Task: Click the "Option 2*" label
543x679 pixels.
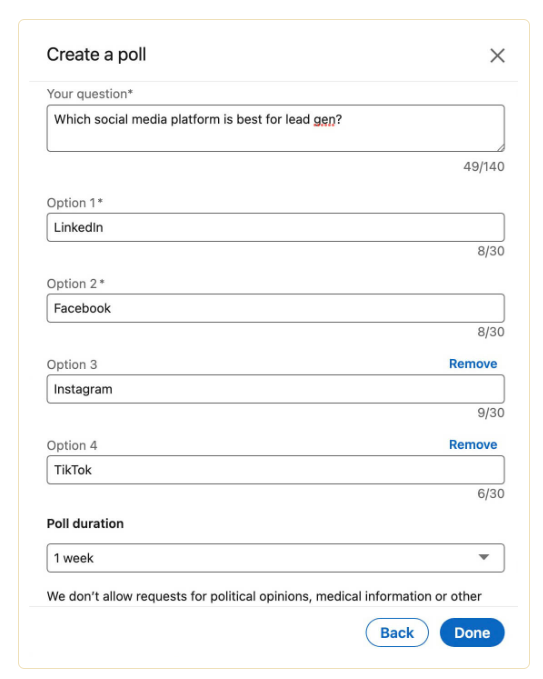Action: click(76, 284)
